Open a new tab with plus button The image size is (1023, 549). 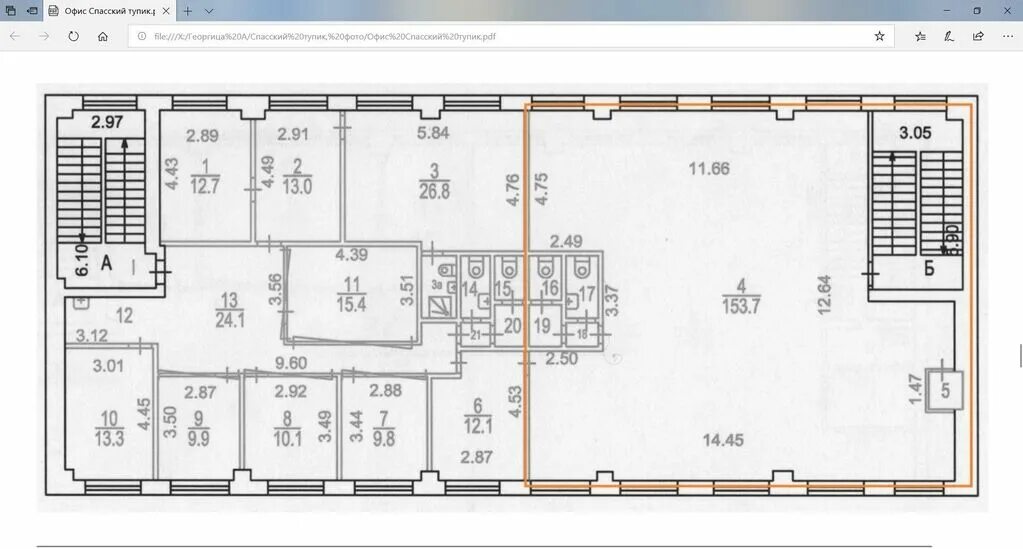[188, 11]
